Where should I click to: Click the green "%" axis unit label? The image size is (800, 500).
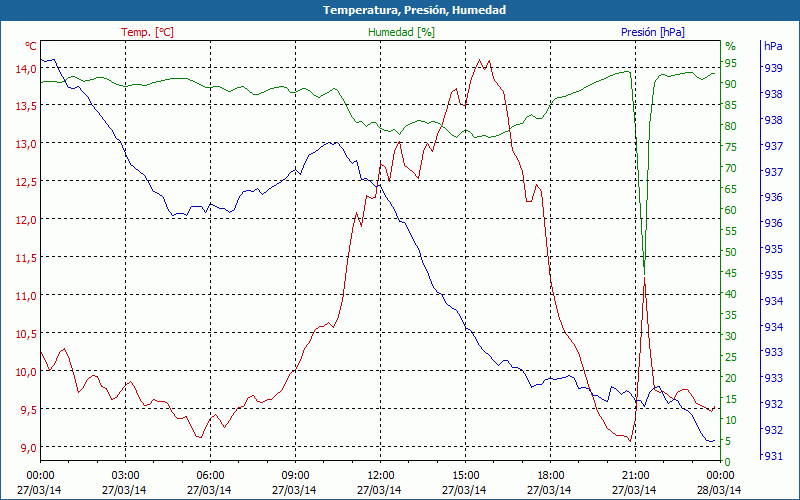pyautogui.click(x=731, y=46)
